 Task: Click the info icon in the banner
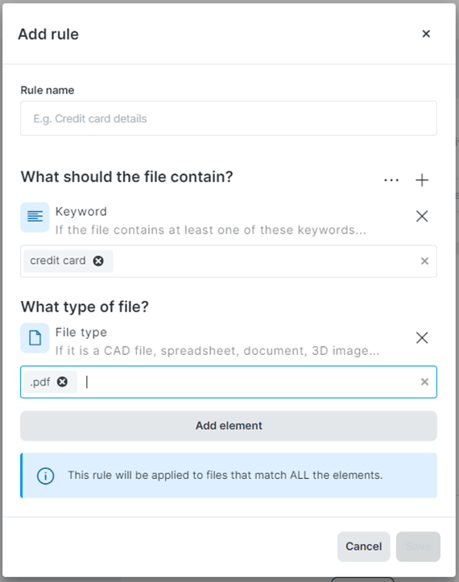(x=45, y=475)
